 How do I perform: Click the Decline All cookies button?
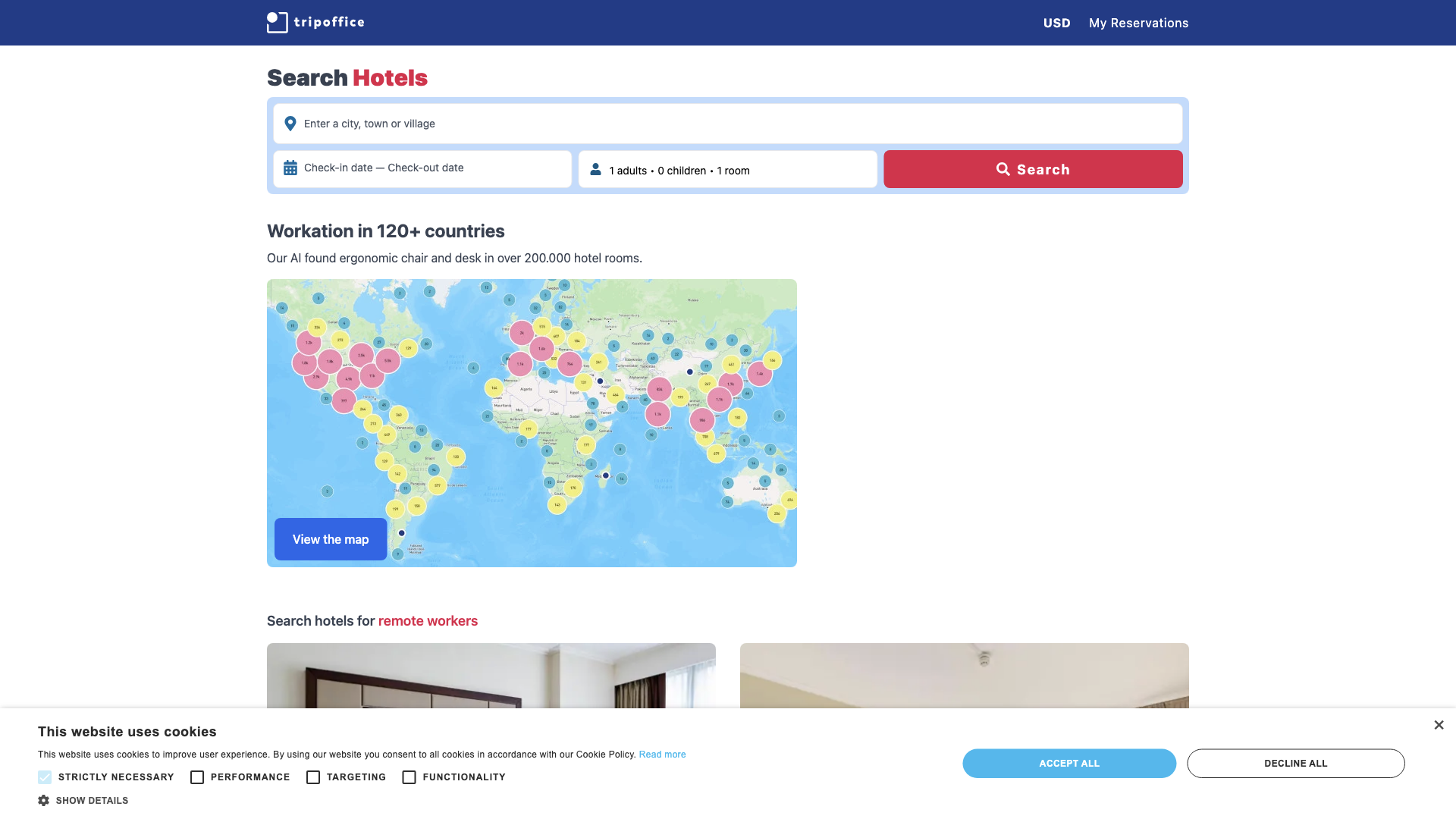(x=1296, y=763)
